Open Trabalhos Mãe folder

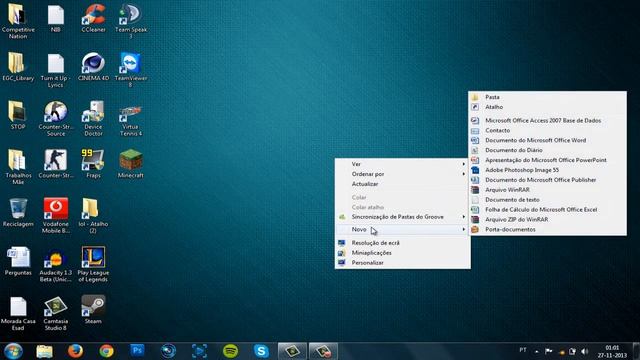(x=18, y=167)
